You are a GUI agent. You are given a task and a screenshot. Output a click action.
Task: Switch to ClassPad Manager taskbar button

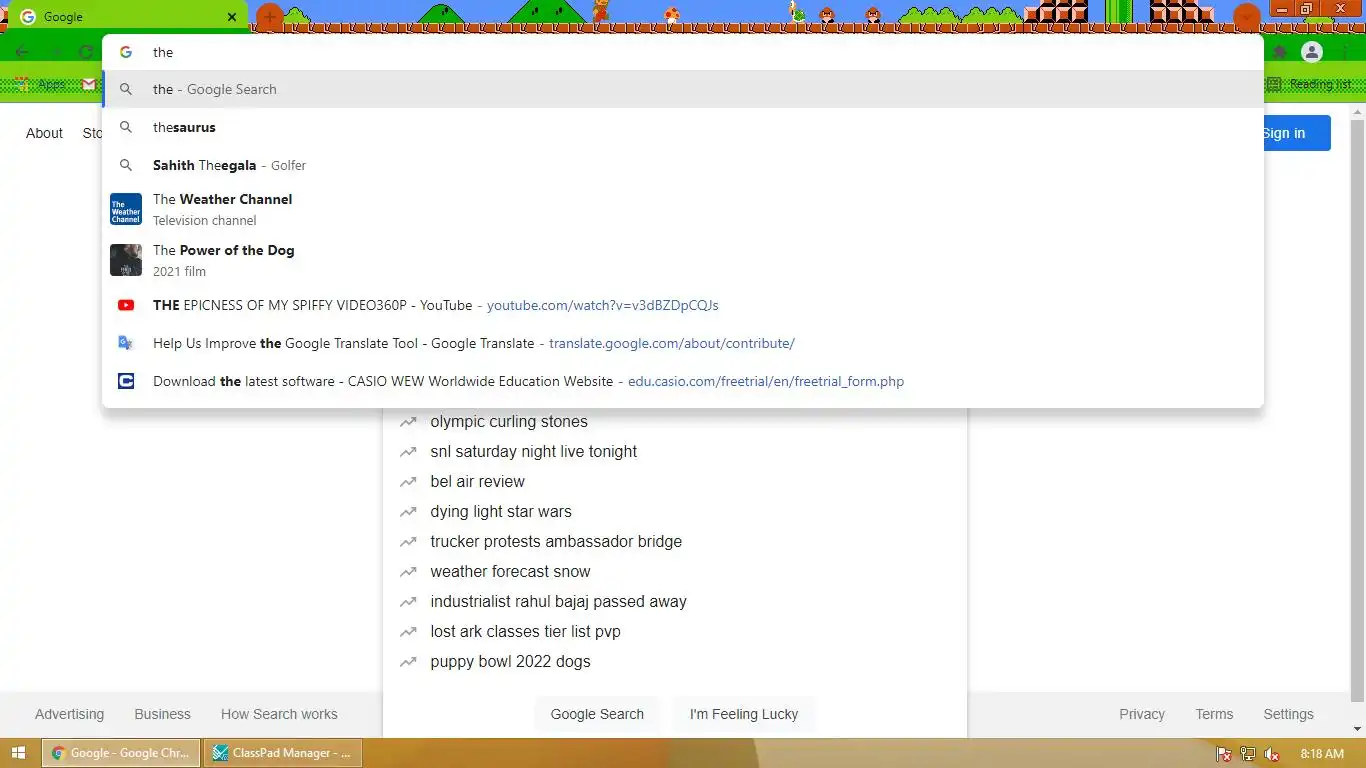283,753
